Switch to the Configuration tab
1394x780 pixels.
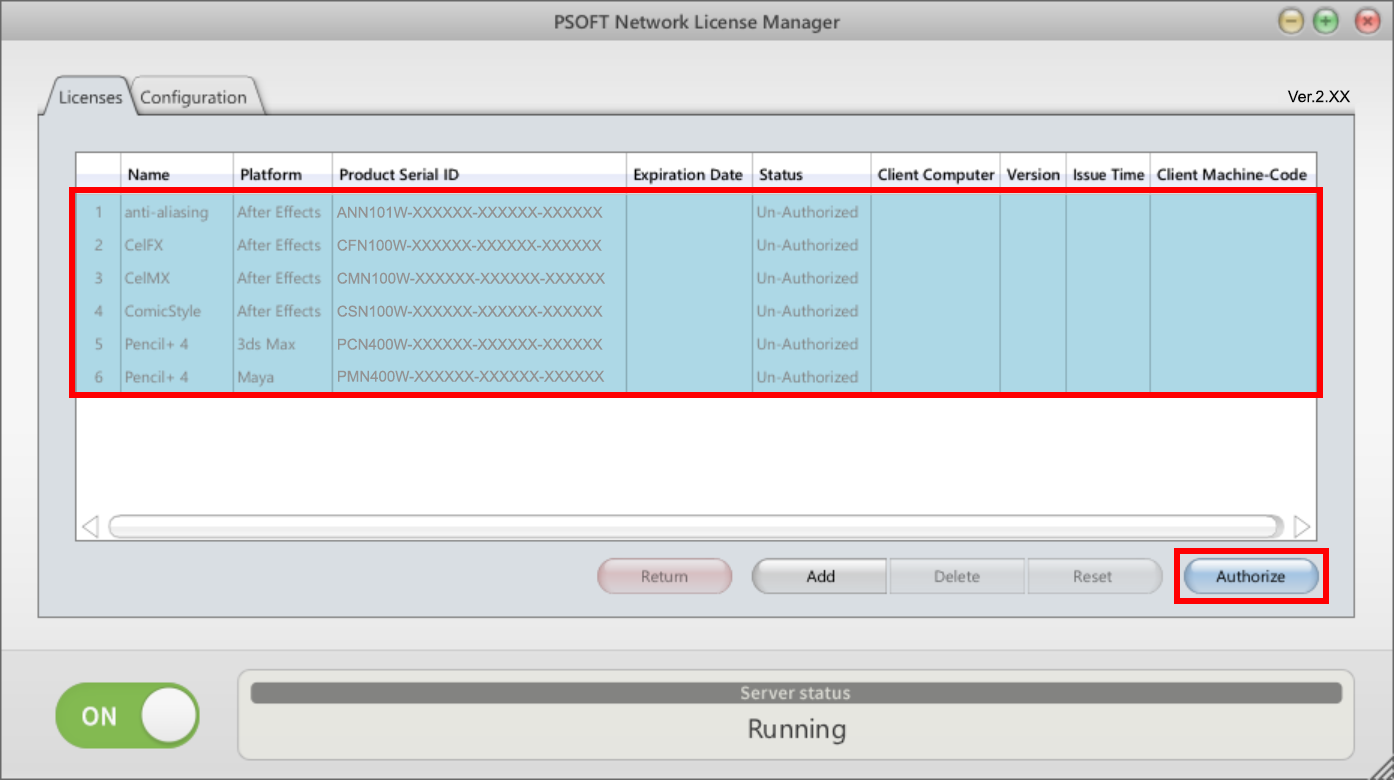194,97
